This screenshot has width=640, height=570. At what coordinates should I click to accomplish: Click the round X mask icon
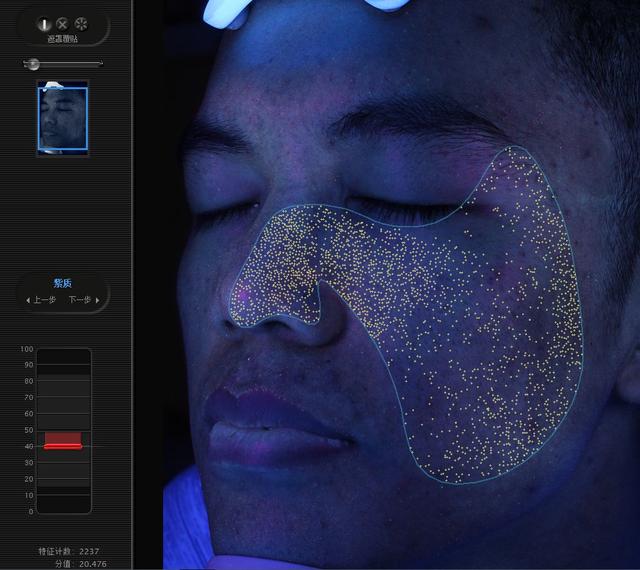click(x=62, y=24)
